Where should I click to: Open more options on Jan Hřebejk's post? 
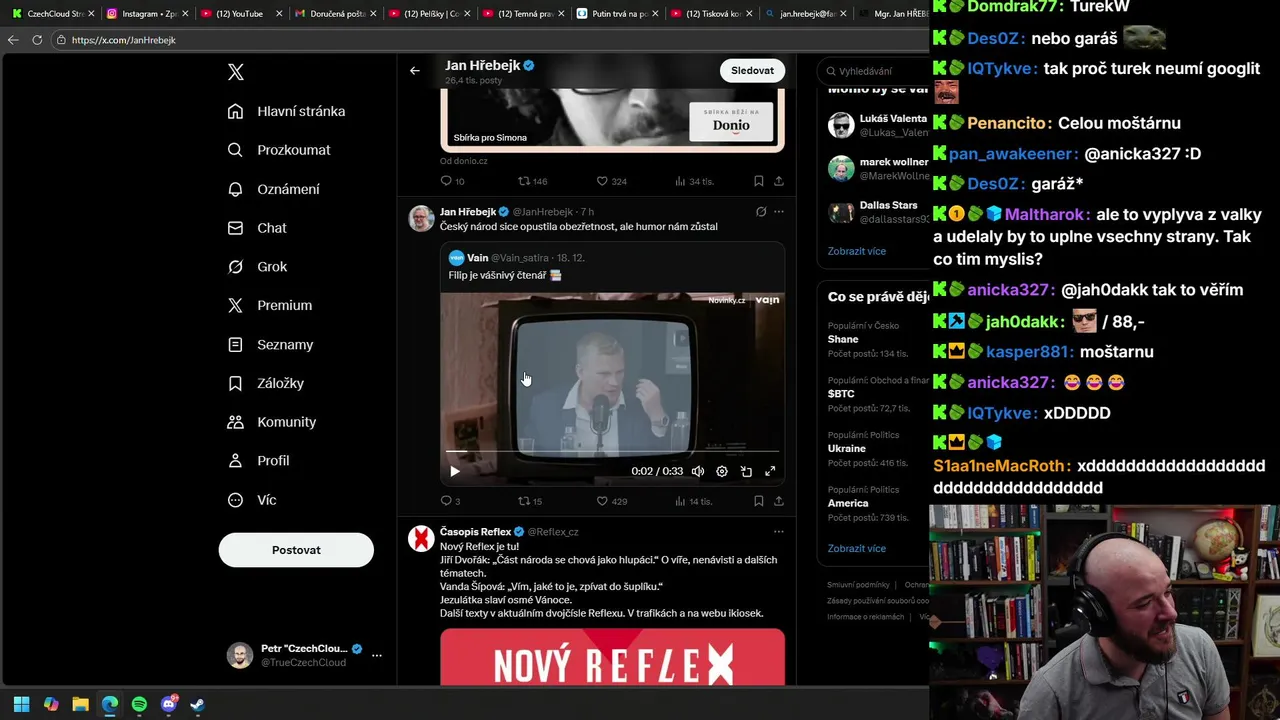tap(779, 212)
